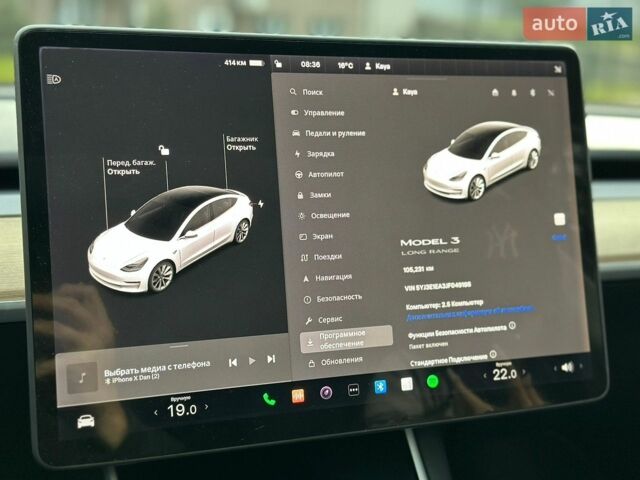The height and width of the screenshot is (480, 640).
Task: Toggle the lock icon in the status bar
Action: [x=278, y=63]
